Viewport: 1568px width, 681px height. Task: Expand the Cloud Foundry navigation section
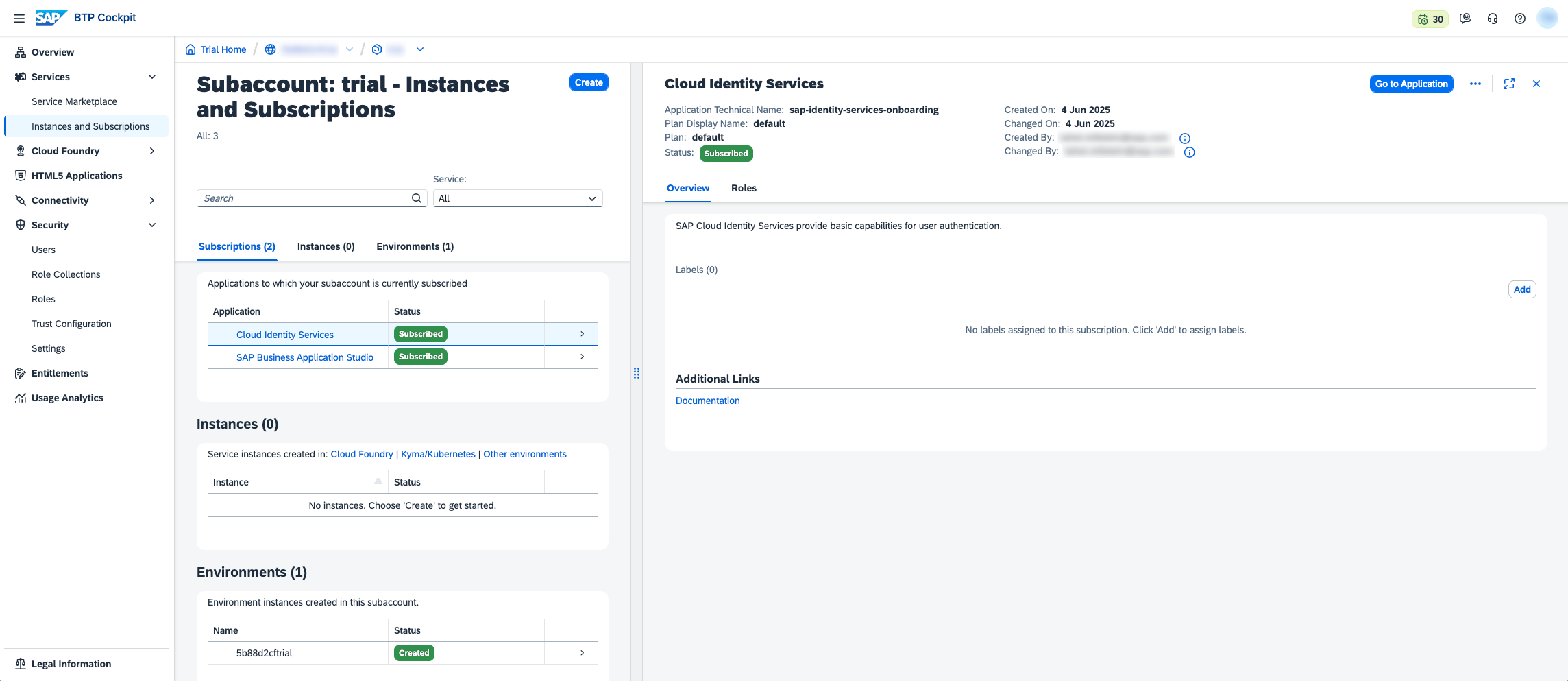[x=152, y=151]
